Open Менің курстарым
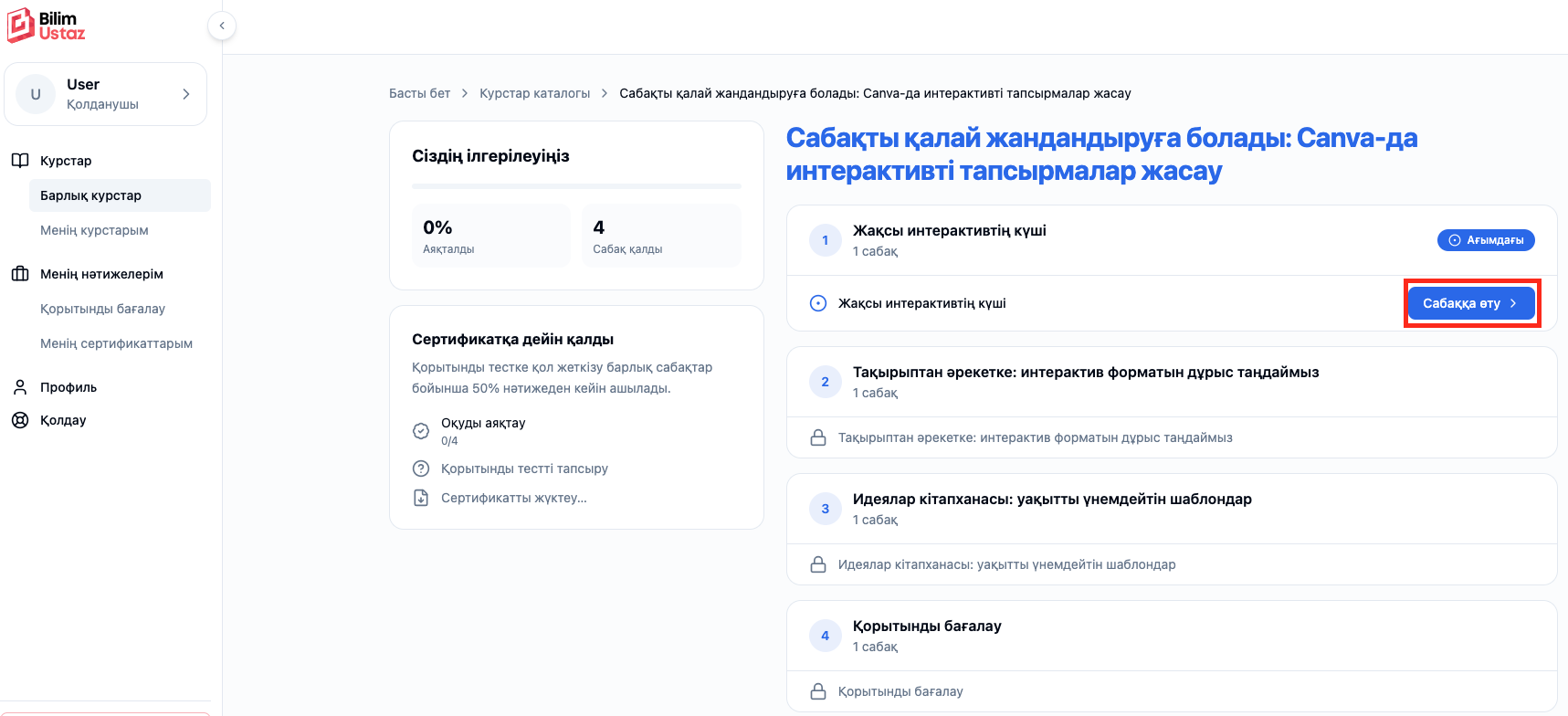 click(x=94, y=230)
